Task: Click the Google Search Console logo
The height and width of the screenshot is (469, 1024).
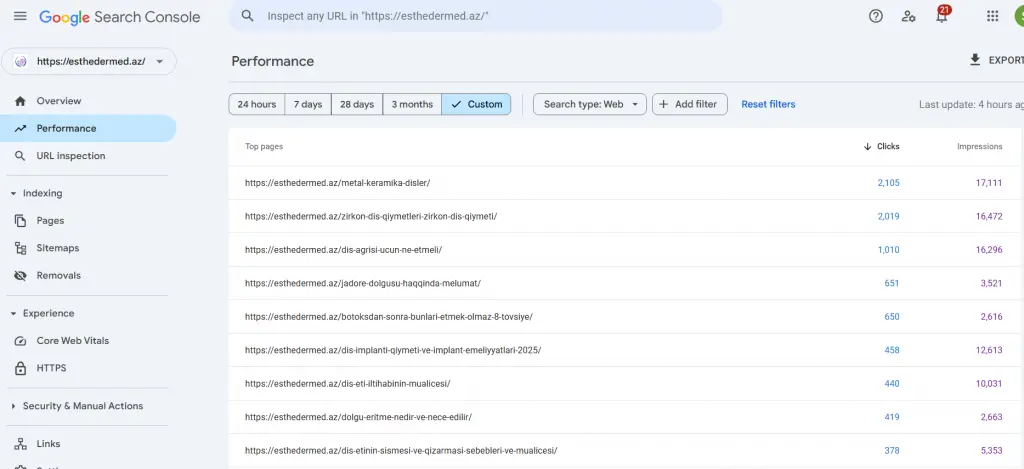Action: 120,17
